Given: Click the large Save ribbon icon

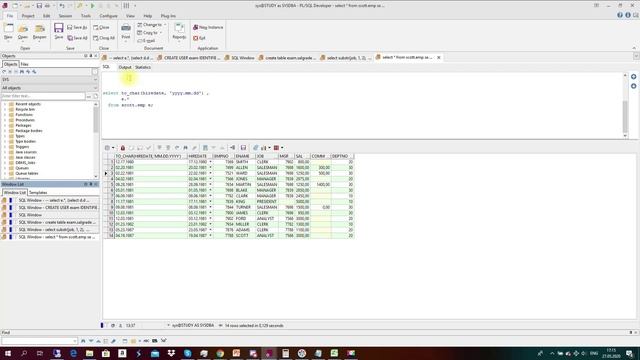Looking at the screenshot, I should [x=59, y=28].
